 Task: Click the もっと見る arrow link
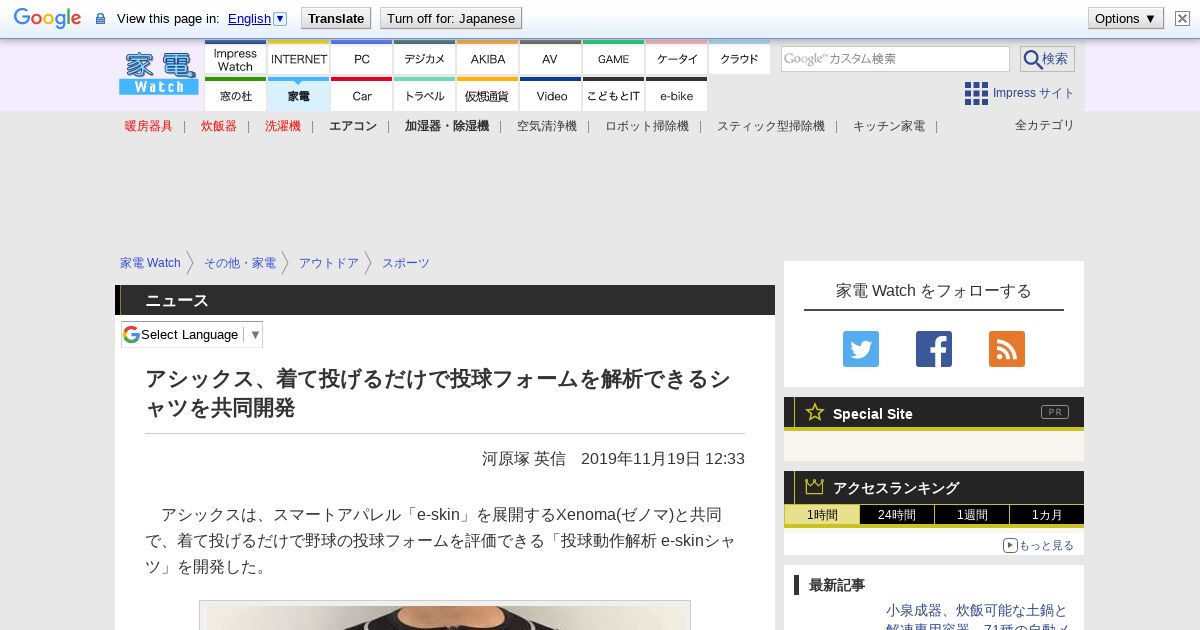click(1038, 545)
